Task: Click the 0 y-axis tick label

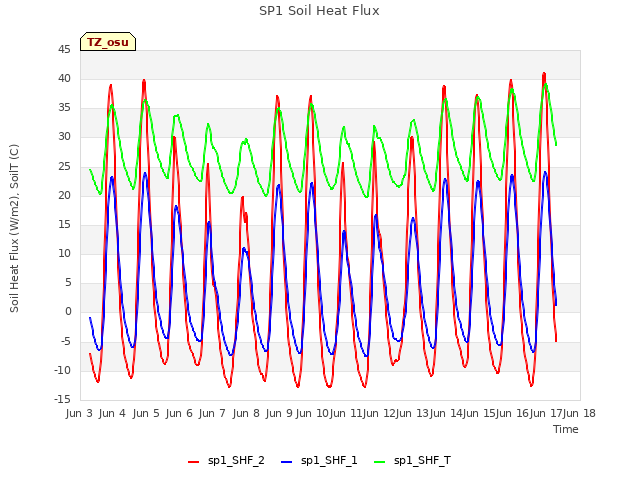Action: tap(68, 311)
